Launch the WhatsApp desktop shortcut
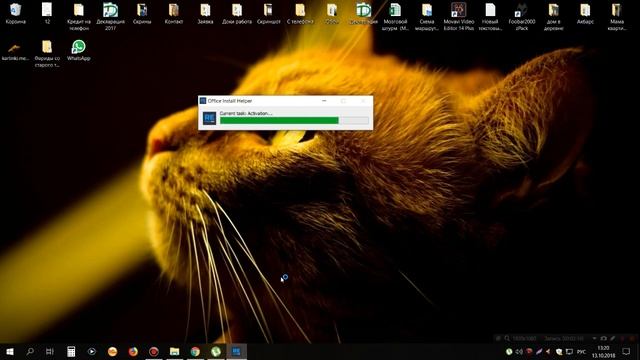Image resolution: width=640 pixels, height=360 pixels. click(x=78, y=50)
